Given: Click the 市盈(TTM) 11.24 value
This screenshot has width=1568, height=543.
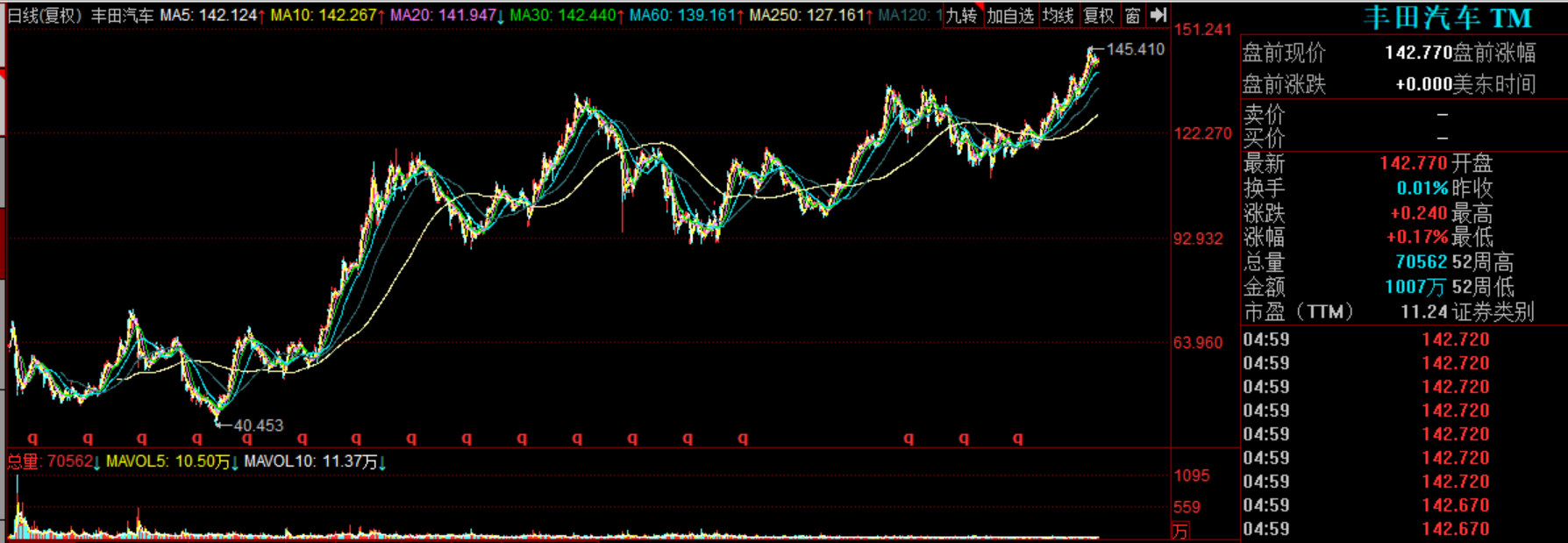Looking at the screenshot, I should pos(1423,311).
